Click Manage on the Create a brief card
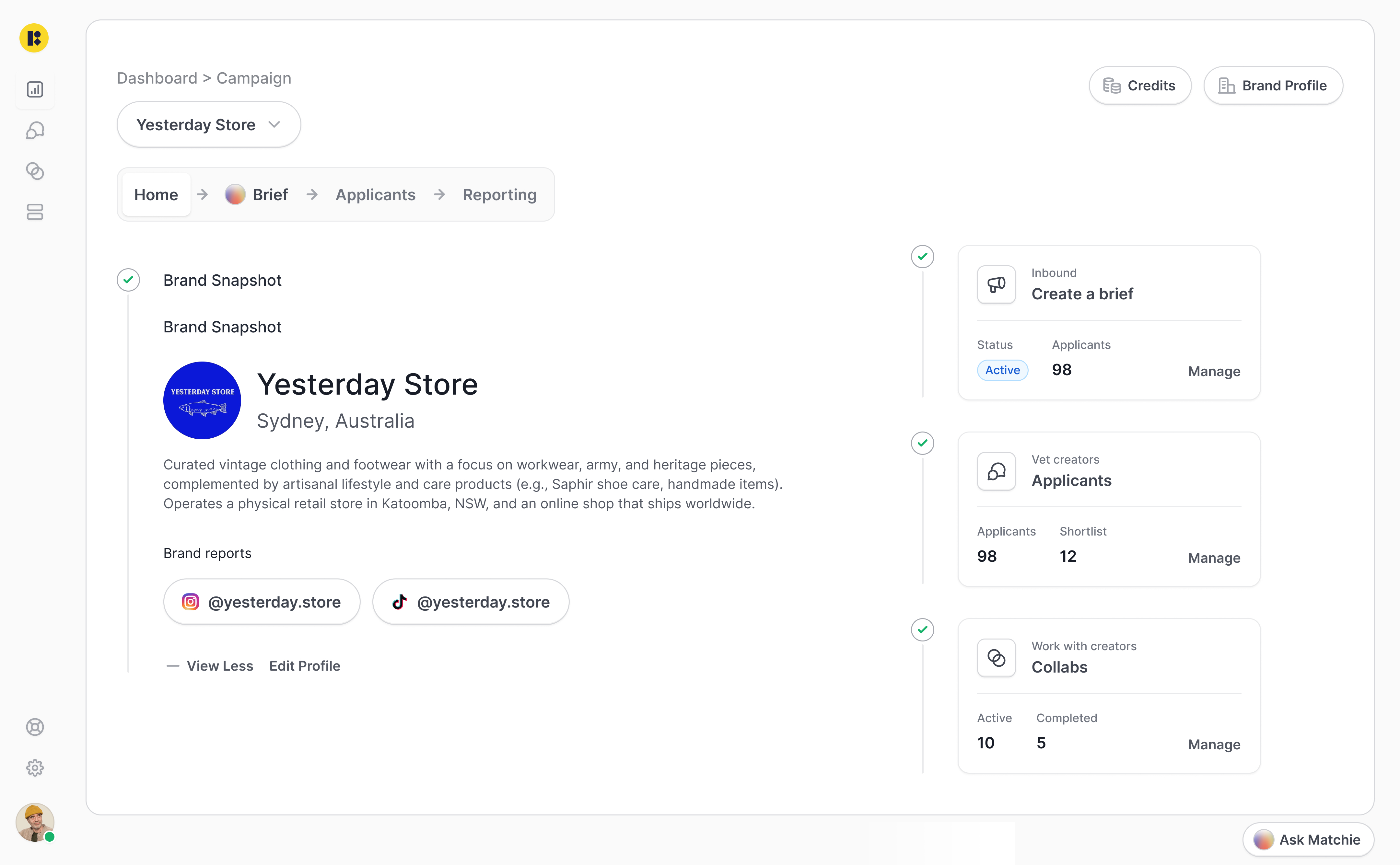 1214,371
